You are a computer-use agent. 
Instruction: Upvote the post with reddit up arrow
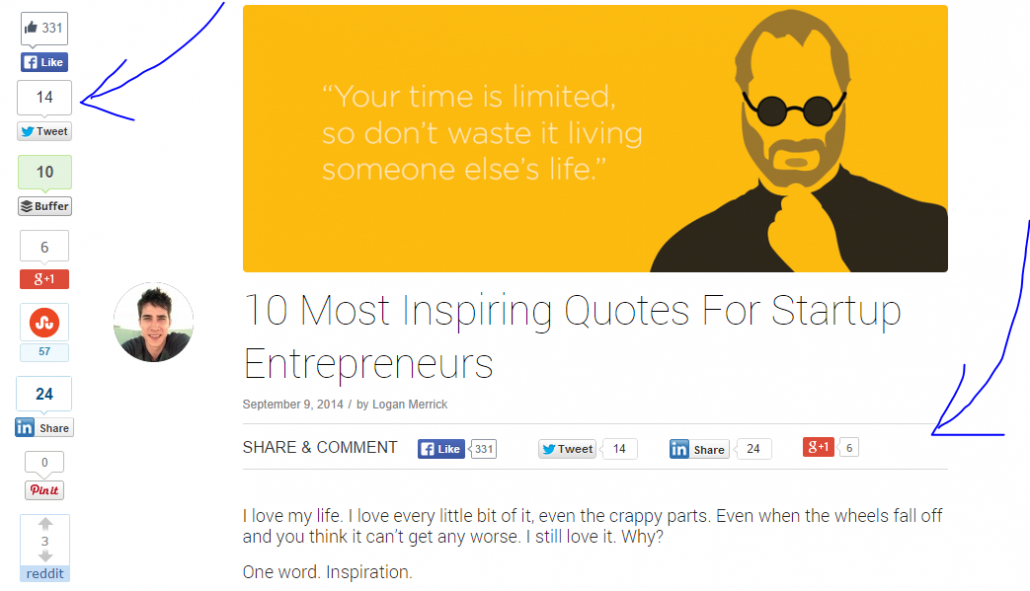43,522
